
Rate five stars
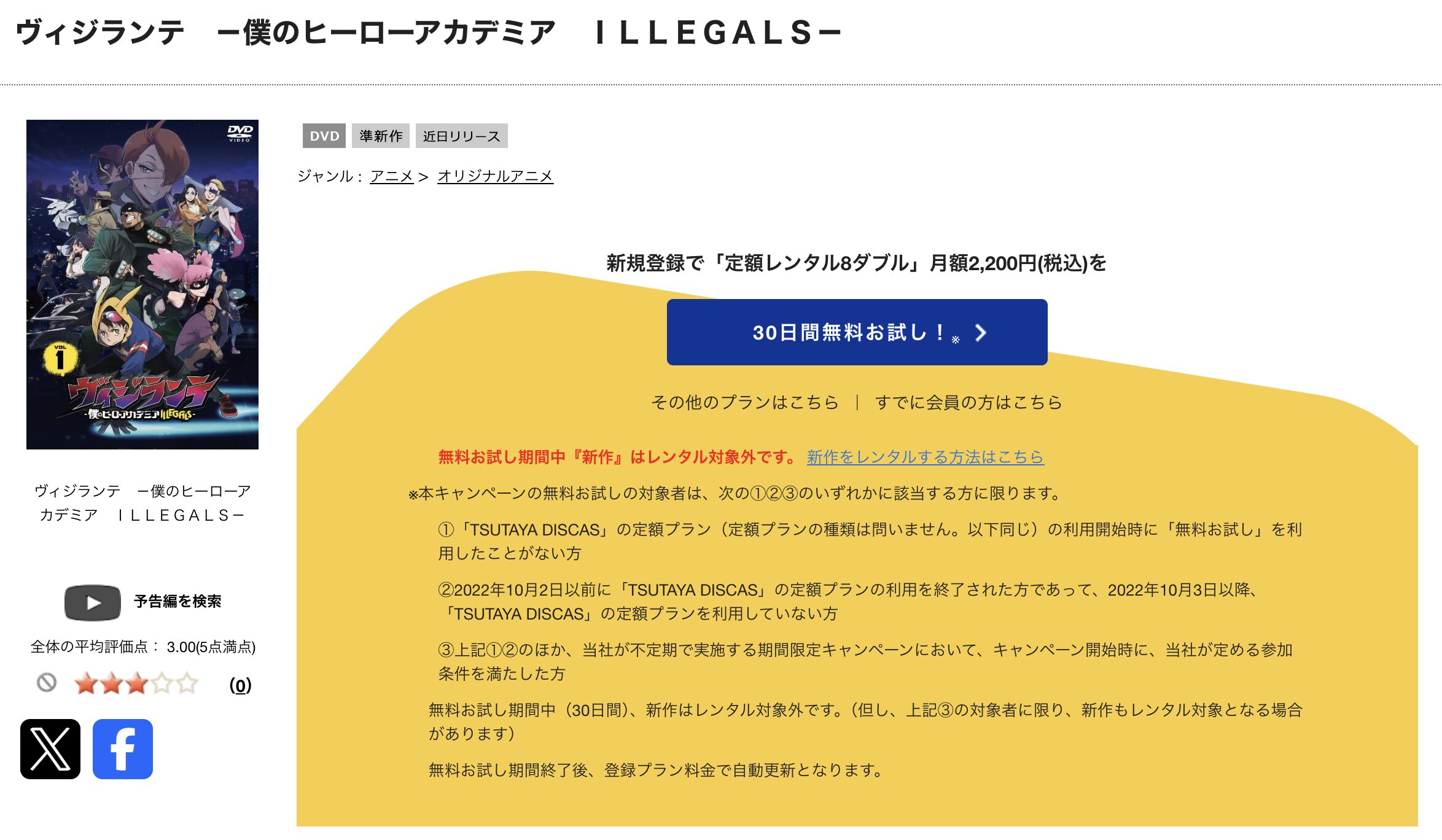pyautogui.click(x=187, y=683)
